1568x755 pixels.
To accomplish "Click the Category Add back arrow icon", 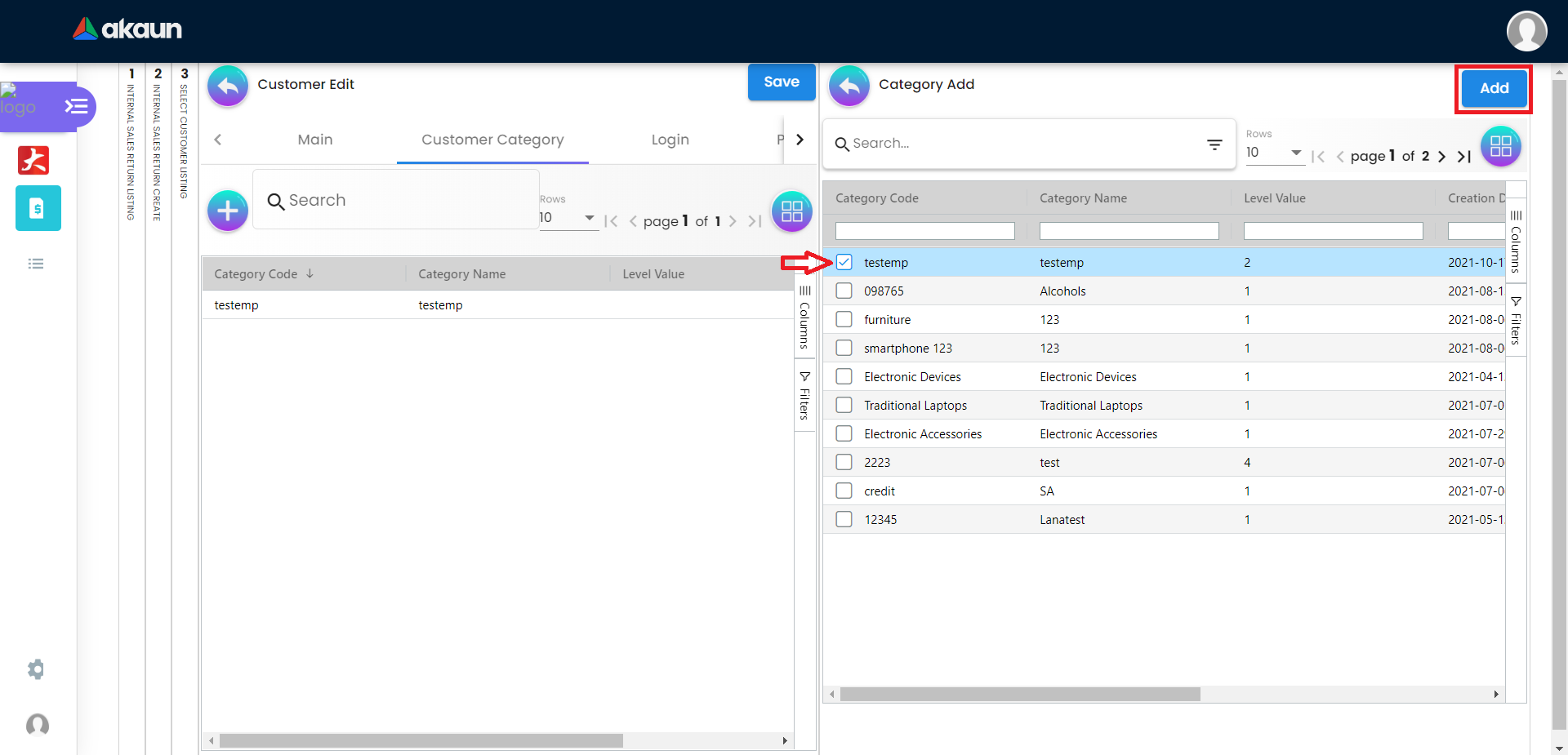I will [849, 86].
